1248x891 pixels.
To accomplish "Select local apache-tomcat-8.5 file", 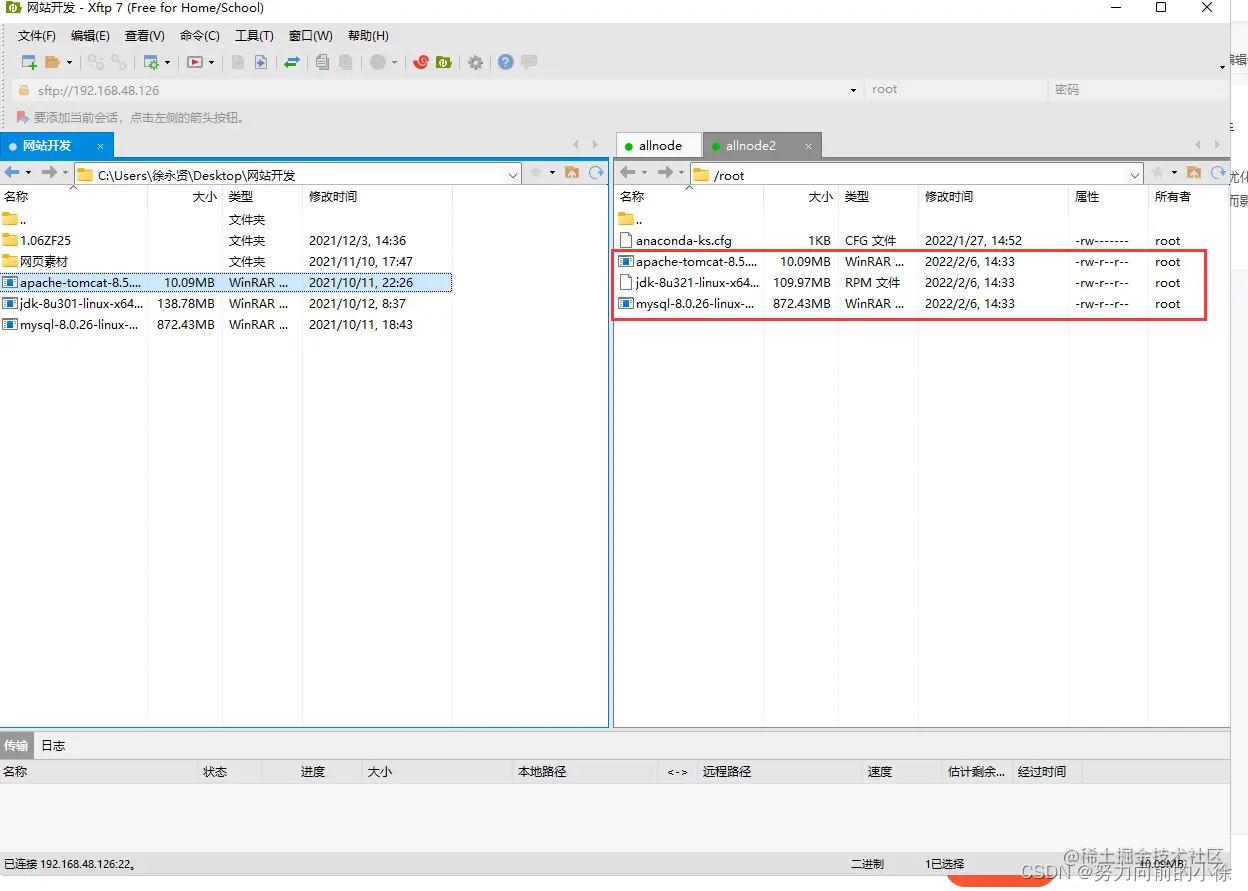I will point(227,283).
